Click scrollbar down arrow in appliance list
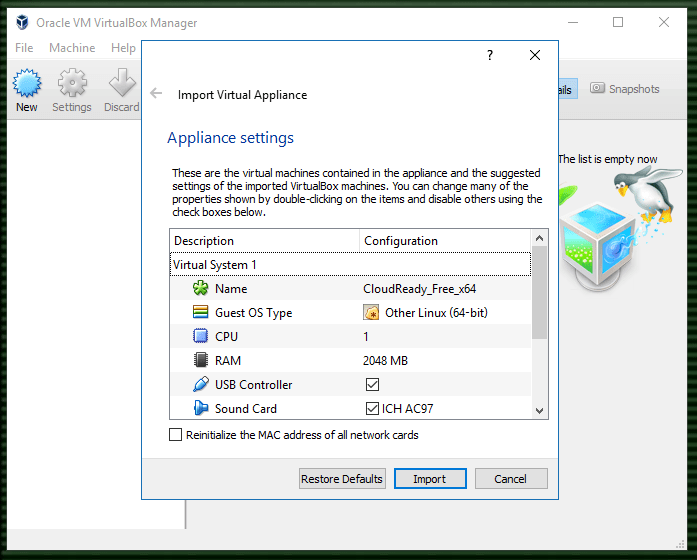Screen dimensions: 697x560 point(539,410)
